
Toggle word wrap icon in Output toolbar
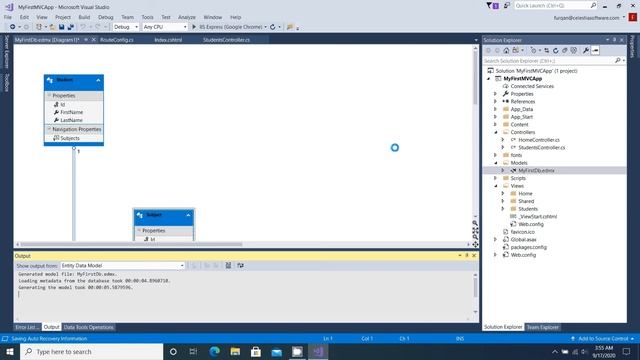tap(240, 266)
